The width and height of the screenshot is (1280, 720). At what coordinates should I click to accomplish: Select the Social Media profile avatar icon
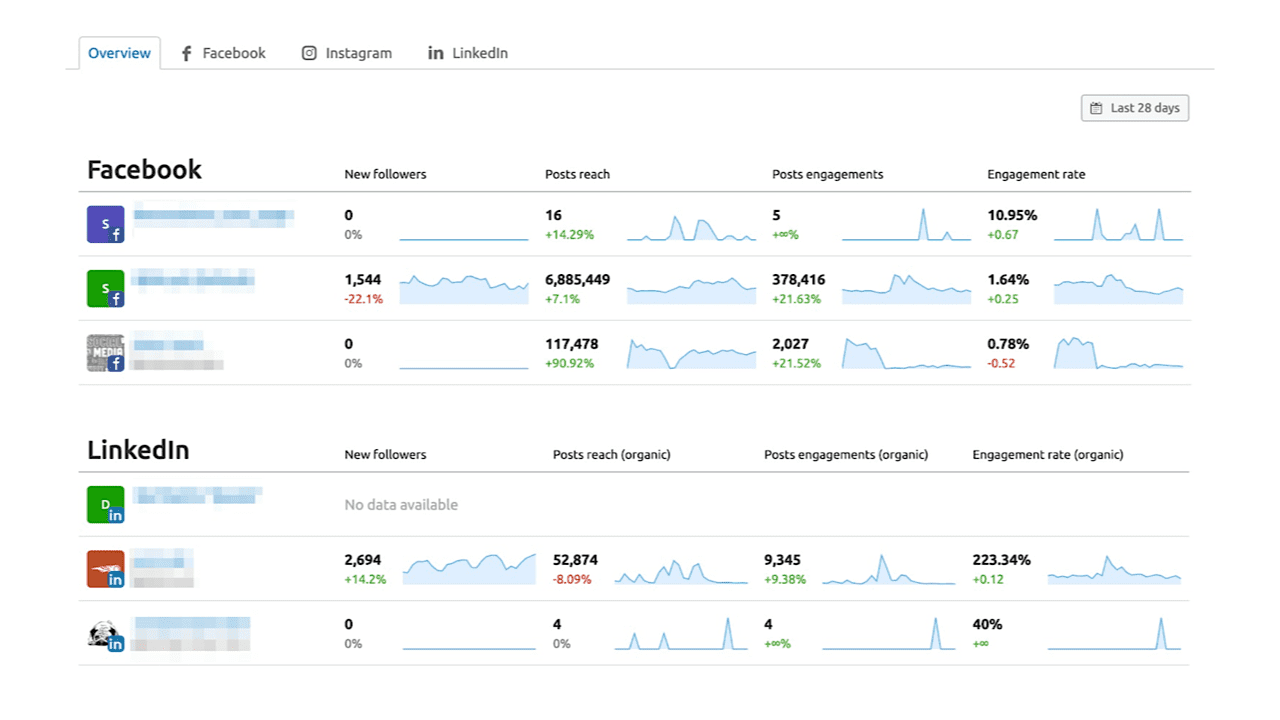(105, 352)
